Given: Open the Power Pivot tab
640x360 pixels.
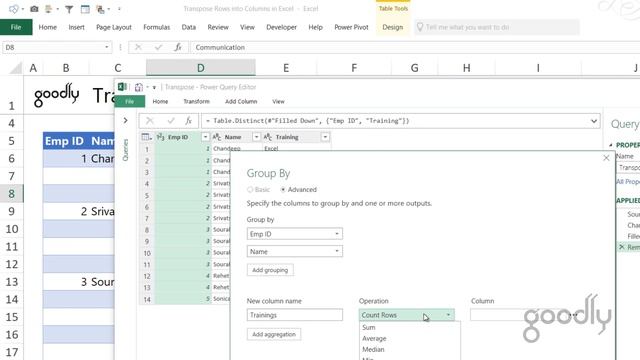Looking at the screenshot, I should click(x=351, y=27).
